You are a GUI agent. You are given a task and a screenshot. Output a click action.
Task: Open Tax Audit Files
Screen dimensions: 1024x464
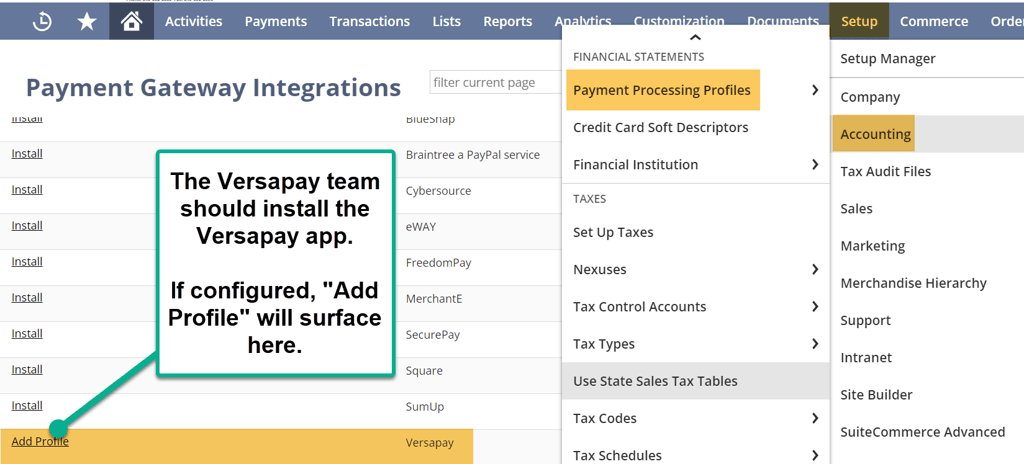[886, 171]
